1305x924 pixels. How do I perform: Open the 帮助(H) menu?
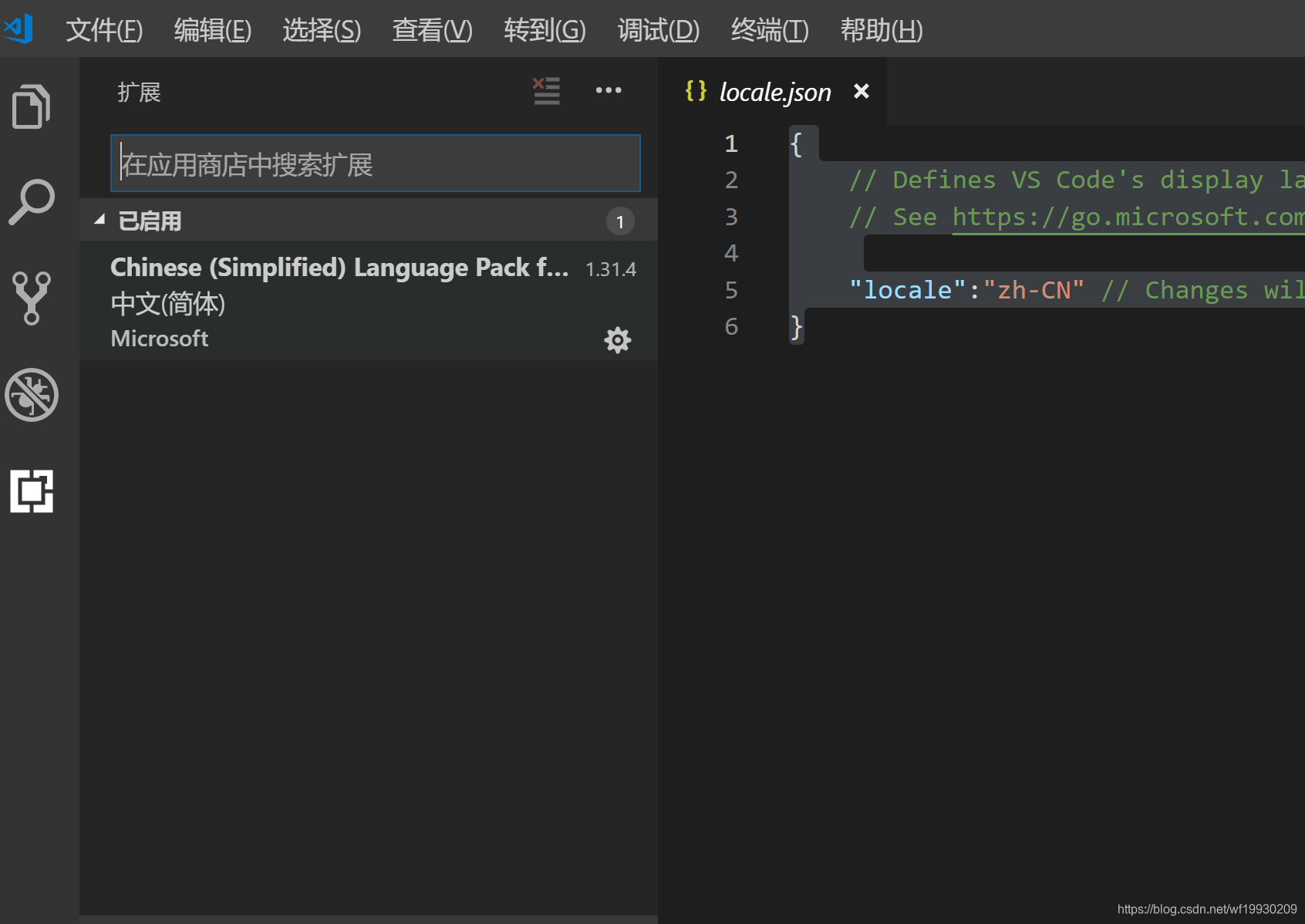click(882, 30)
